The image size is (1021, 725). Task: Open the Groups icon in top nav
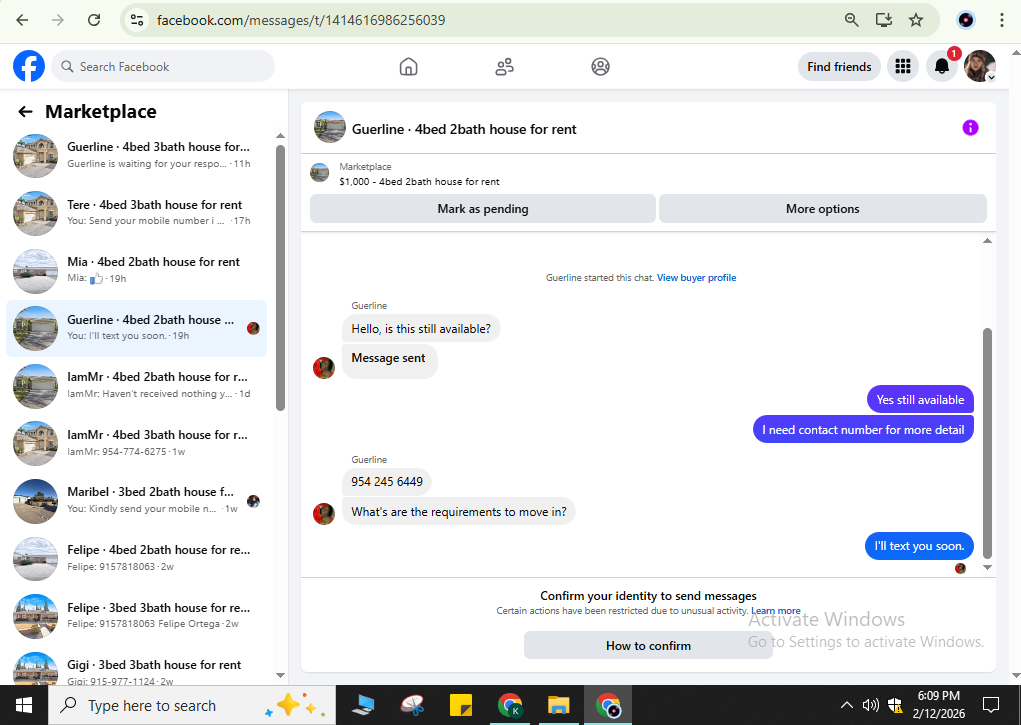coord(600,66)
